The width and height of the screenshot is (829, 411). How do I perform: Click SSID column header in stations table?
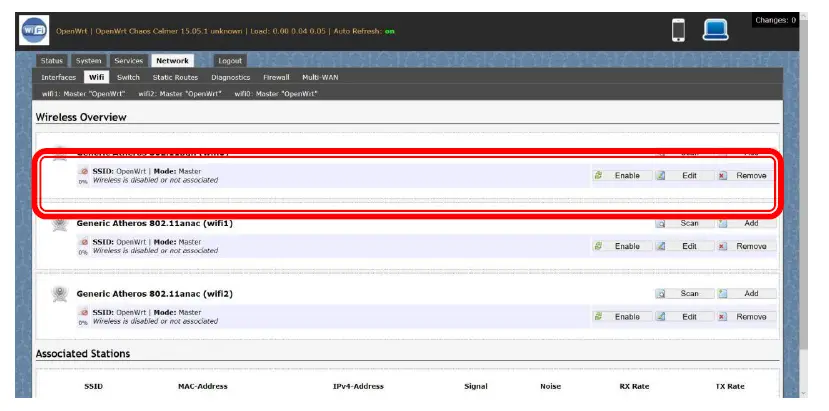(94, 386)
